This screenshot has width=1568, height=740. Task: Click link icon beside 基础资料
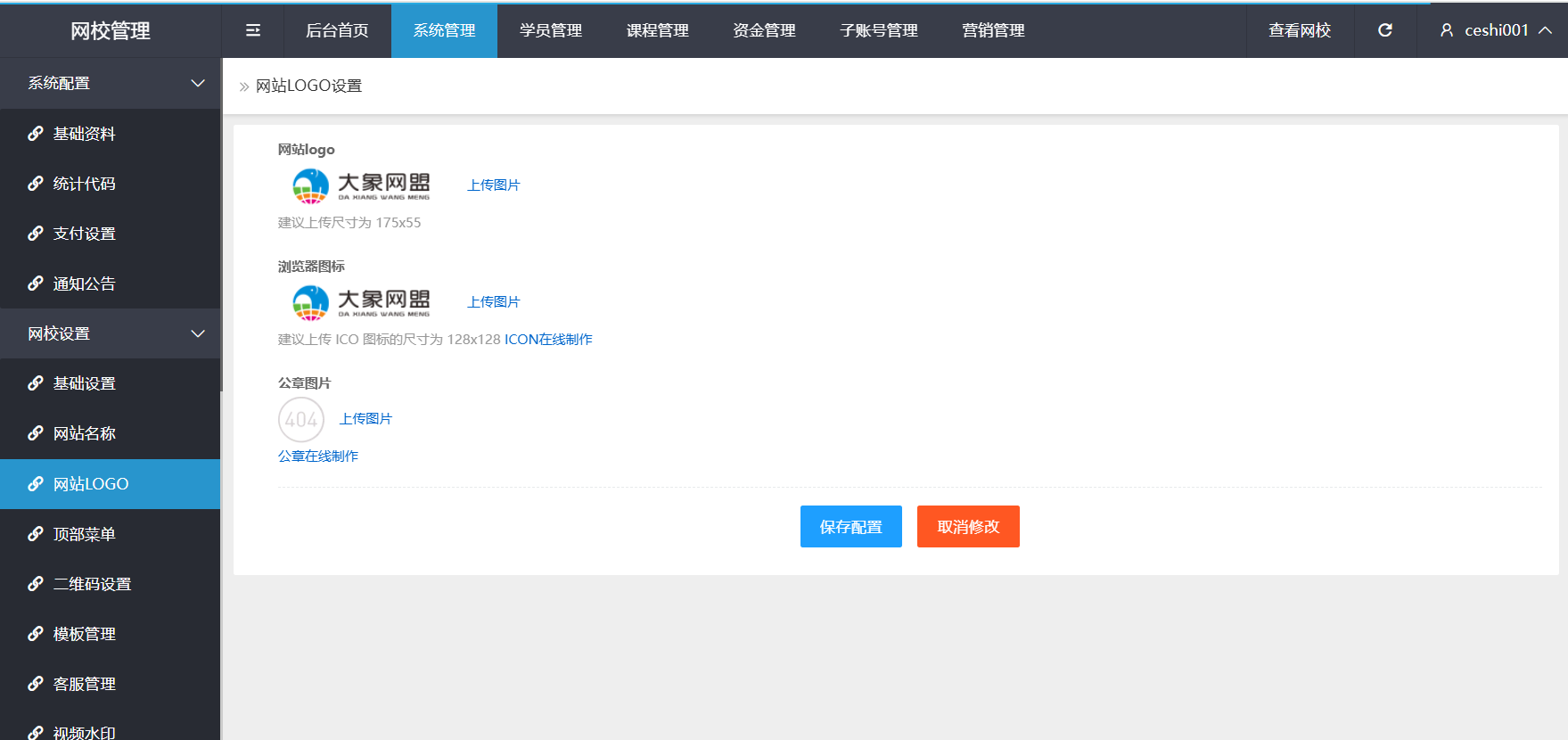click(36, 134)
